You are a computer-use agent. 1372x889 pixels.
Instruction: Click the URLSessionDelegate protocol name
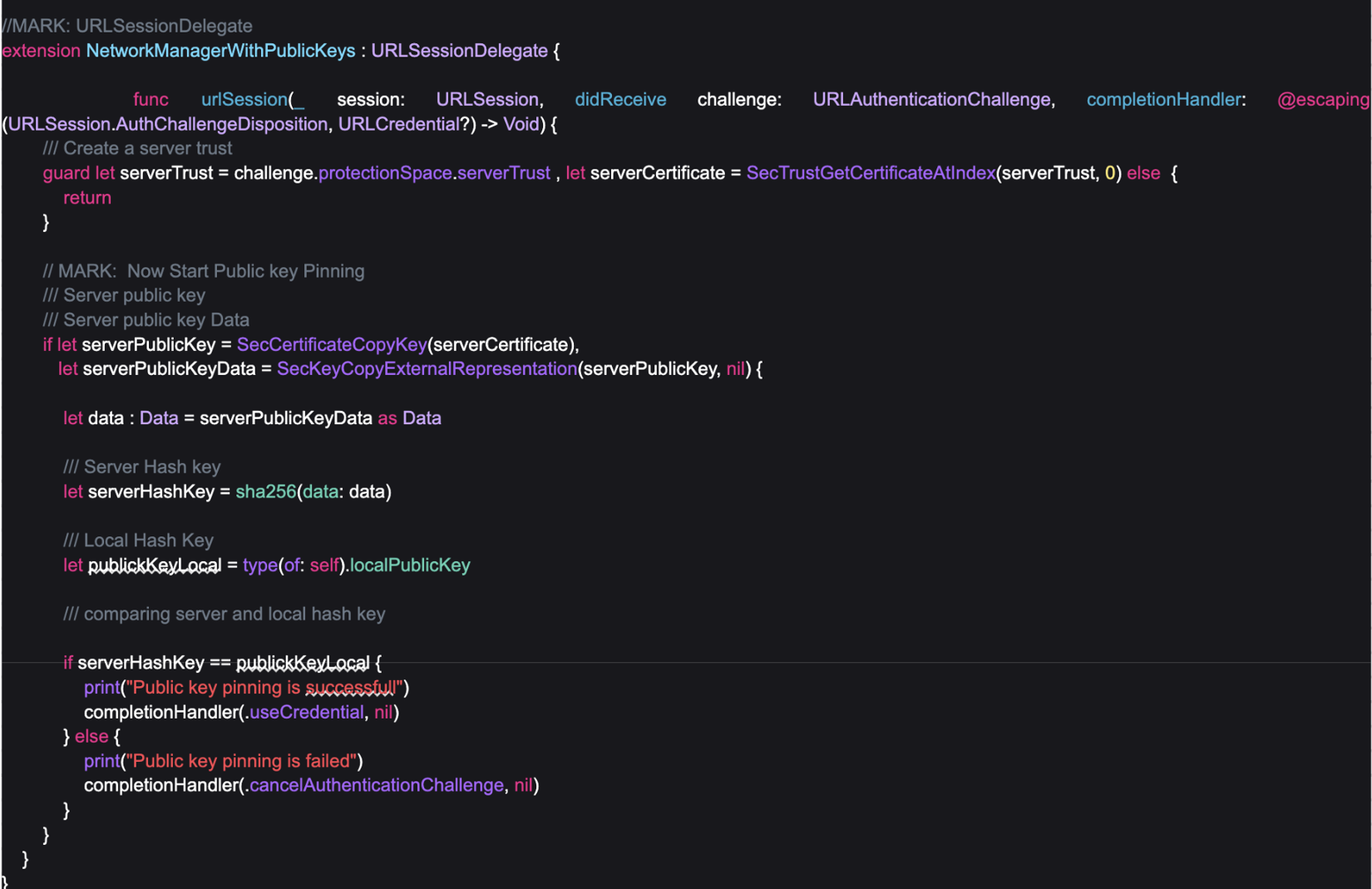tap(458, 51)
